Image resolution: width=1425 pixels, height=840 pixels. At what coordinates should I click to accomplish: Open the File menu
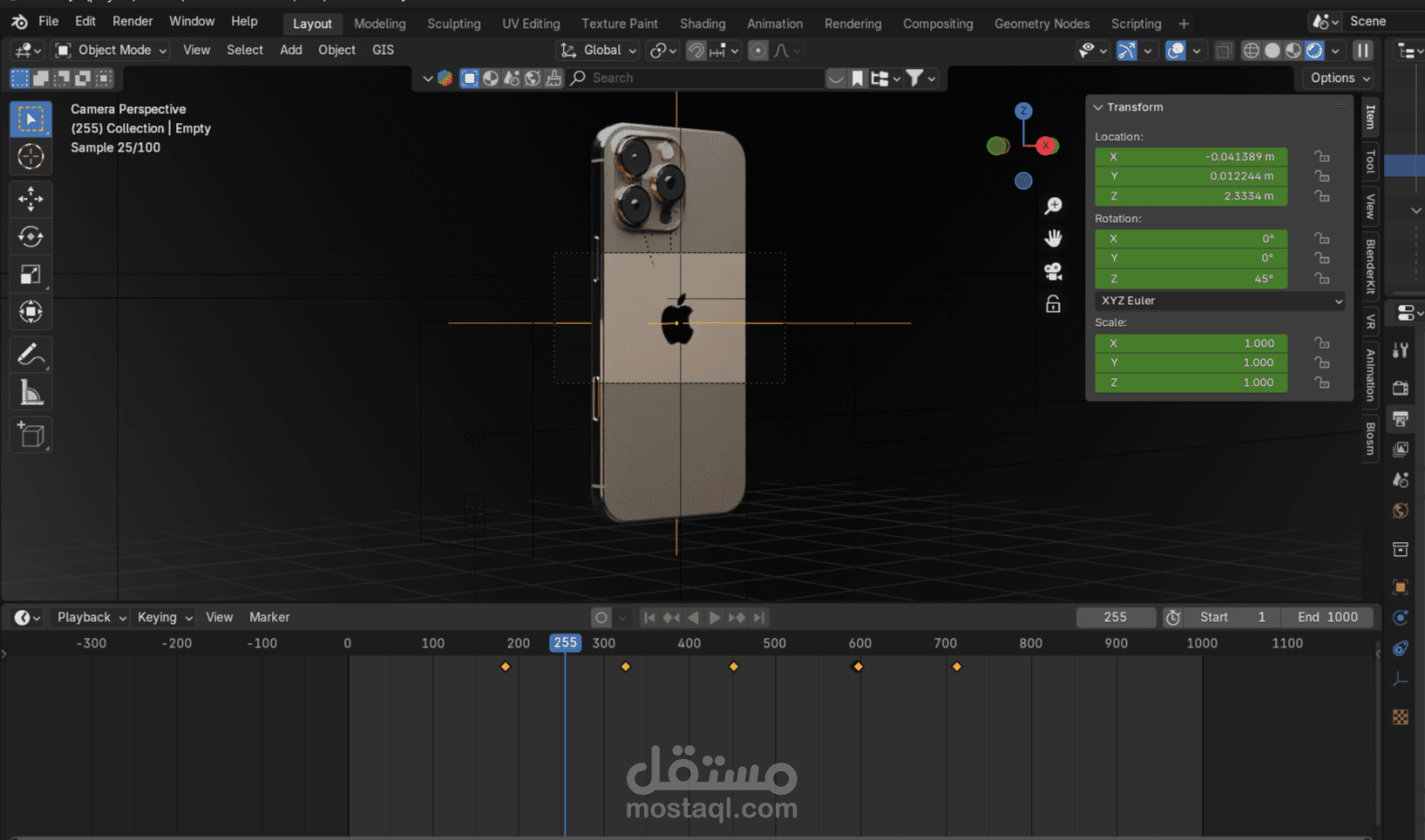(49, 21)
